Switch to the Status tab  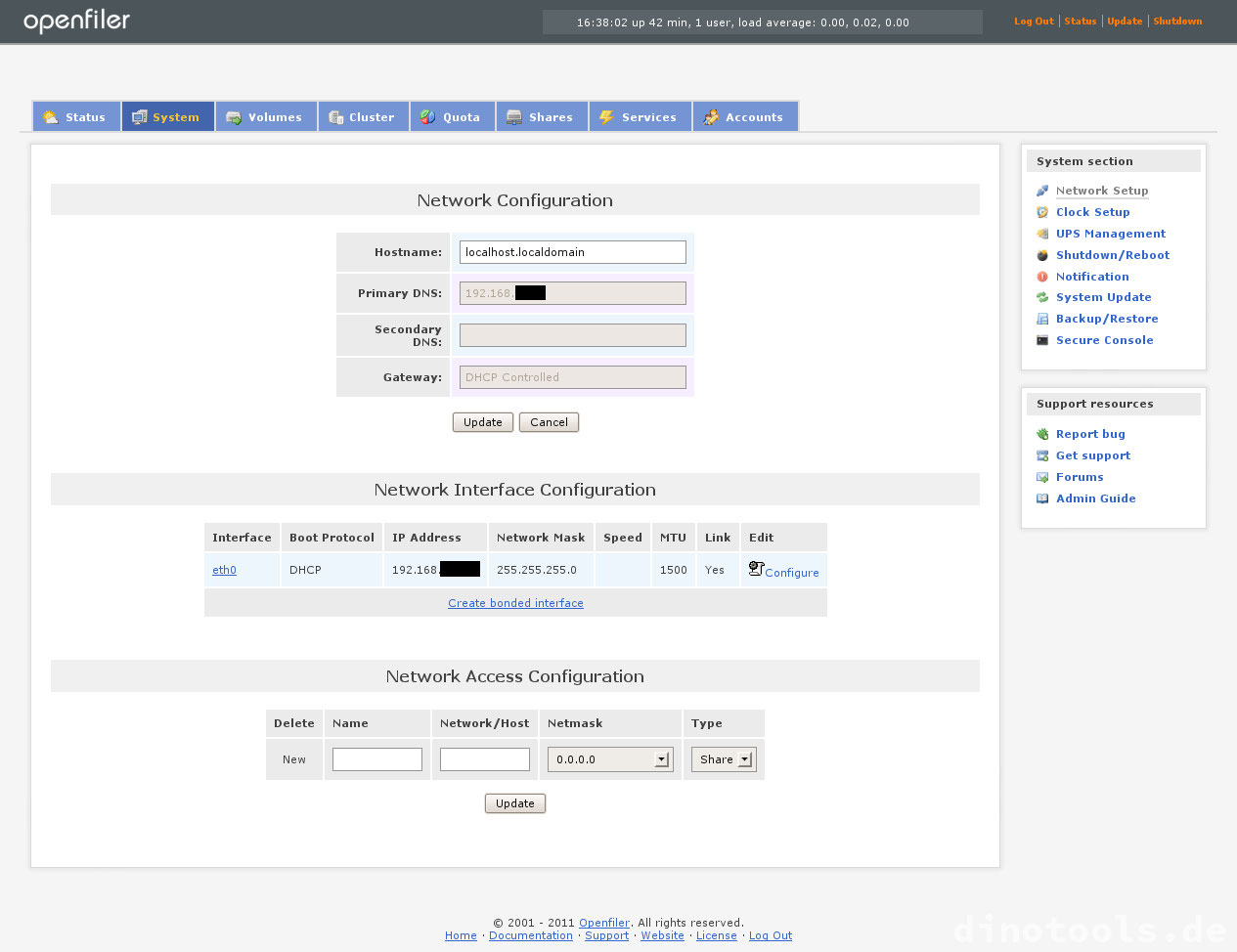pos(76,116)
